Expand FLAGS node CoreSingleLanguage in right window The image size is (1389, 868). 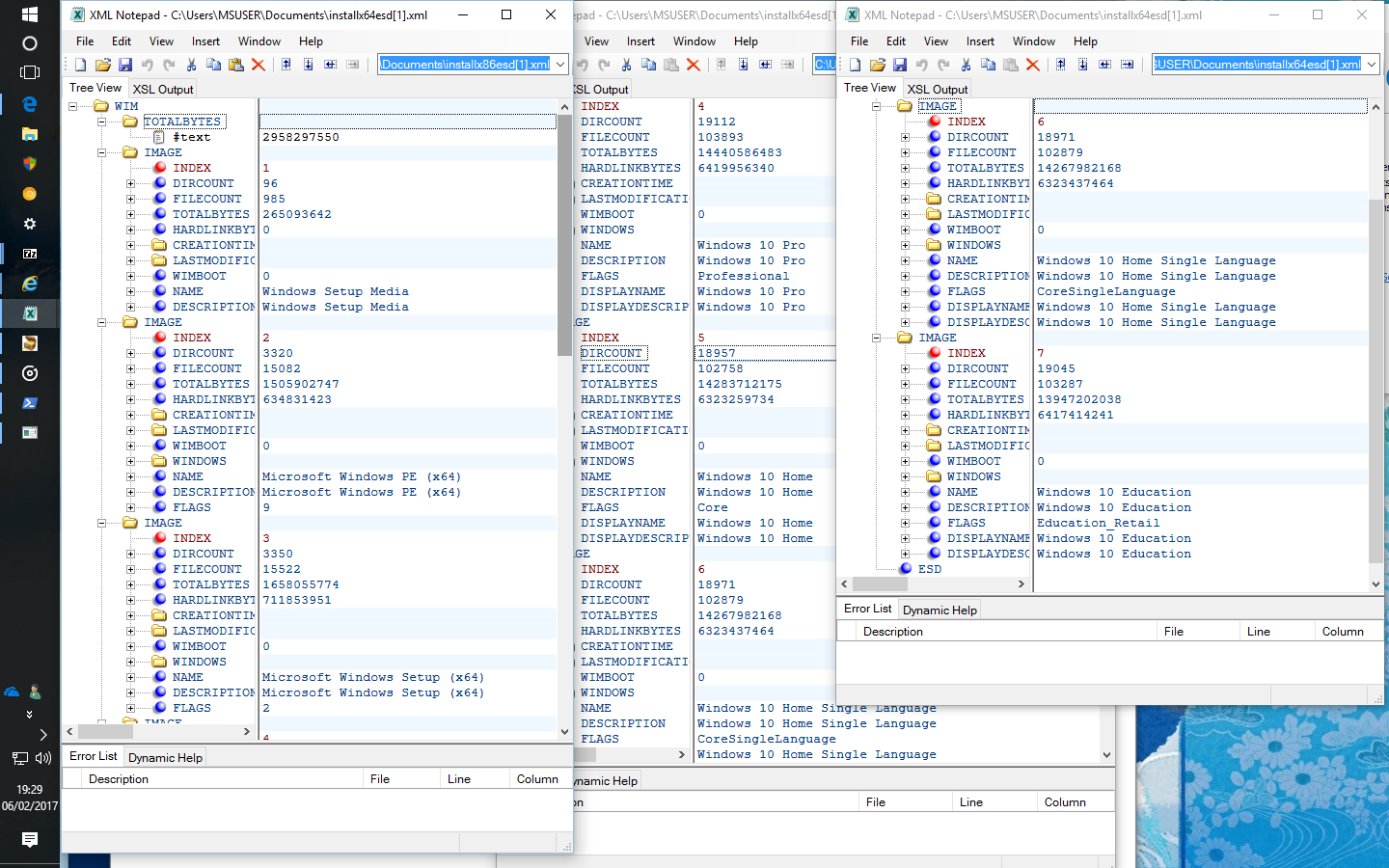[905, 291]
